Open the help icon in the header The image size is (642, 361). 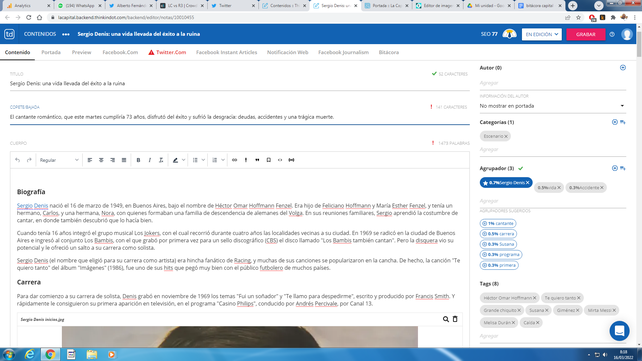[612, 34]
